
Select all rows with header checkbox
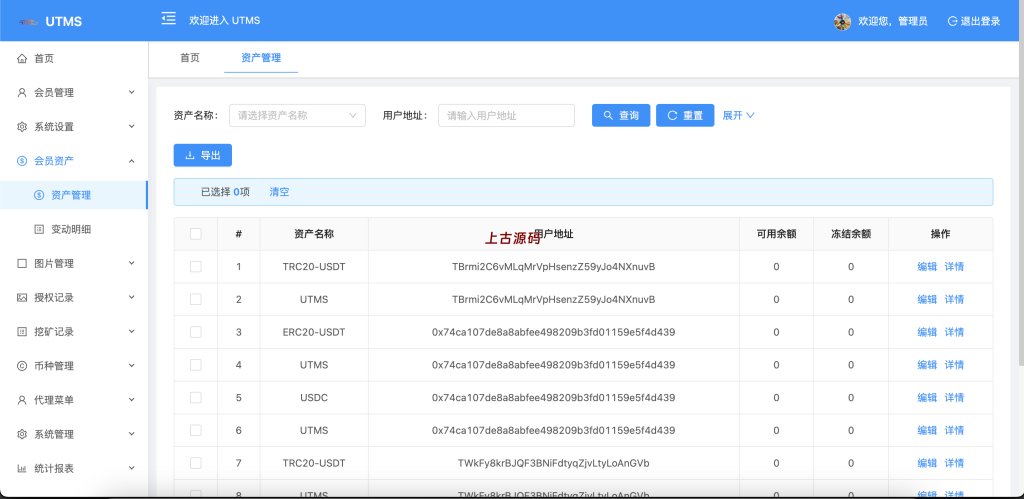(195, 234)
